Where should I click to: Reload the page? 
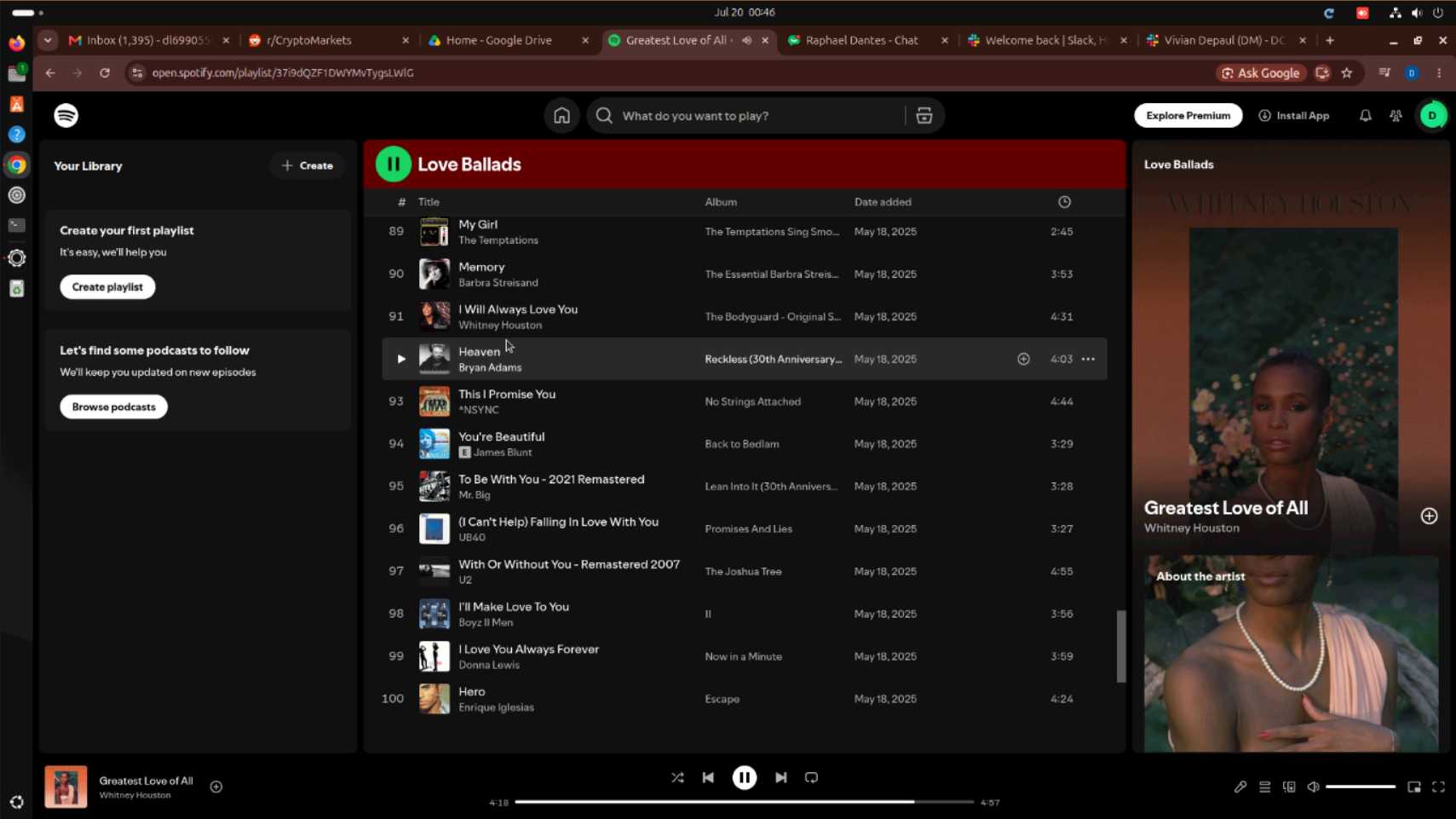(105, 73)
